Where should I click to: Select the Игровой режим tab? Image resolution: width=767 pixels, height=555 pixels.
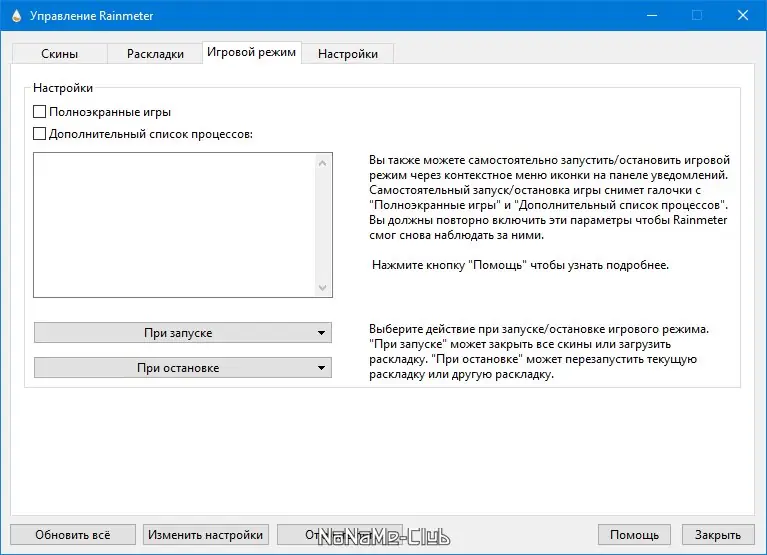(251, 52)
